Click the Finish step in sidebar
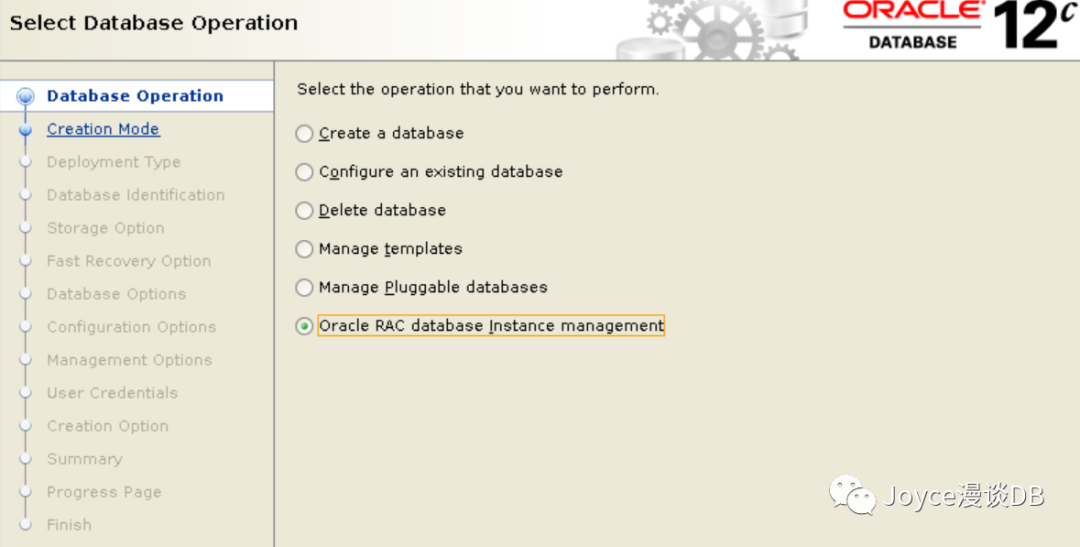Screen dimensions: 1080x547 tap(69, 525)
